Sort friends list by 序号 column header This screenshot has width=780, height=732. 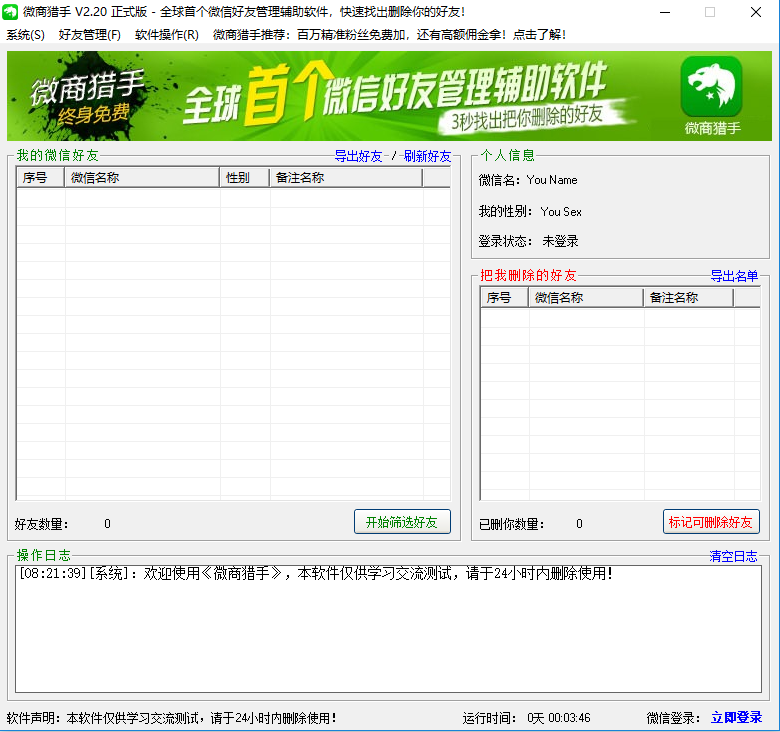40,178
